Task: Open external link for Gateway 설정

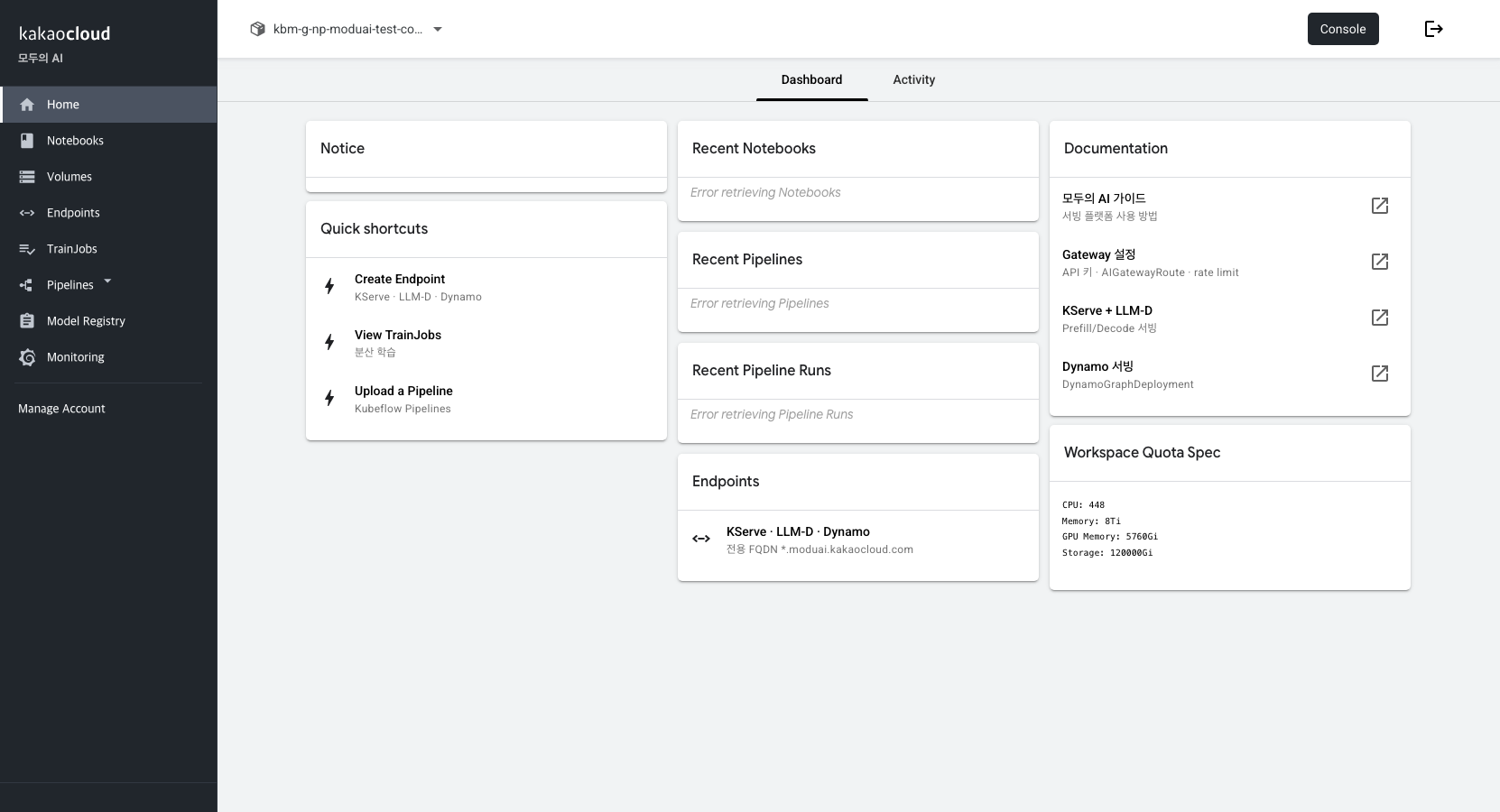Action: click(x=1380, y=262)
